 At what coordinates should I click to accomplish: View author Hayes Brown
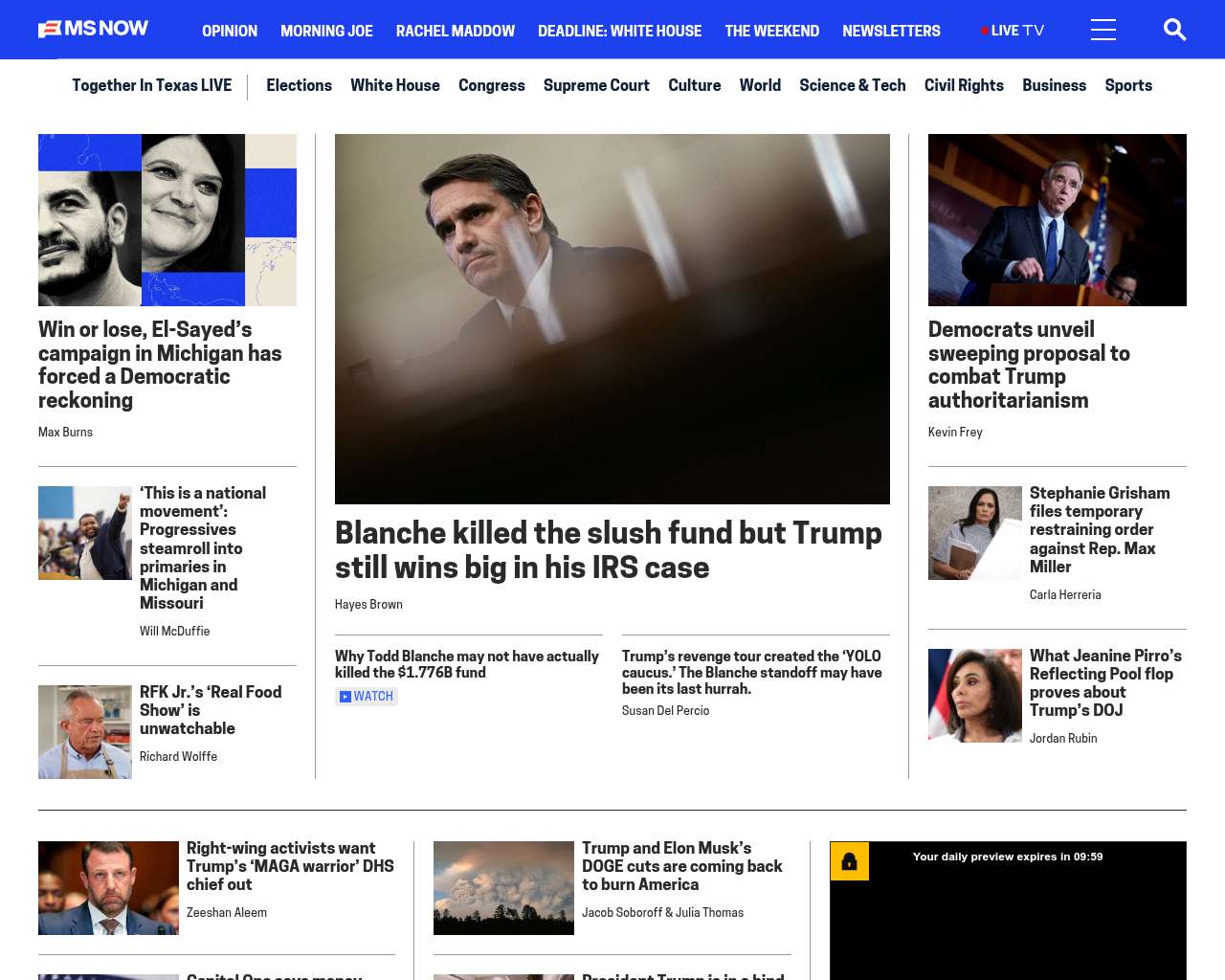(368, 605)
